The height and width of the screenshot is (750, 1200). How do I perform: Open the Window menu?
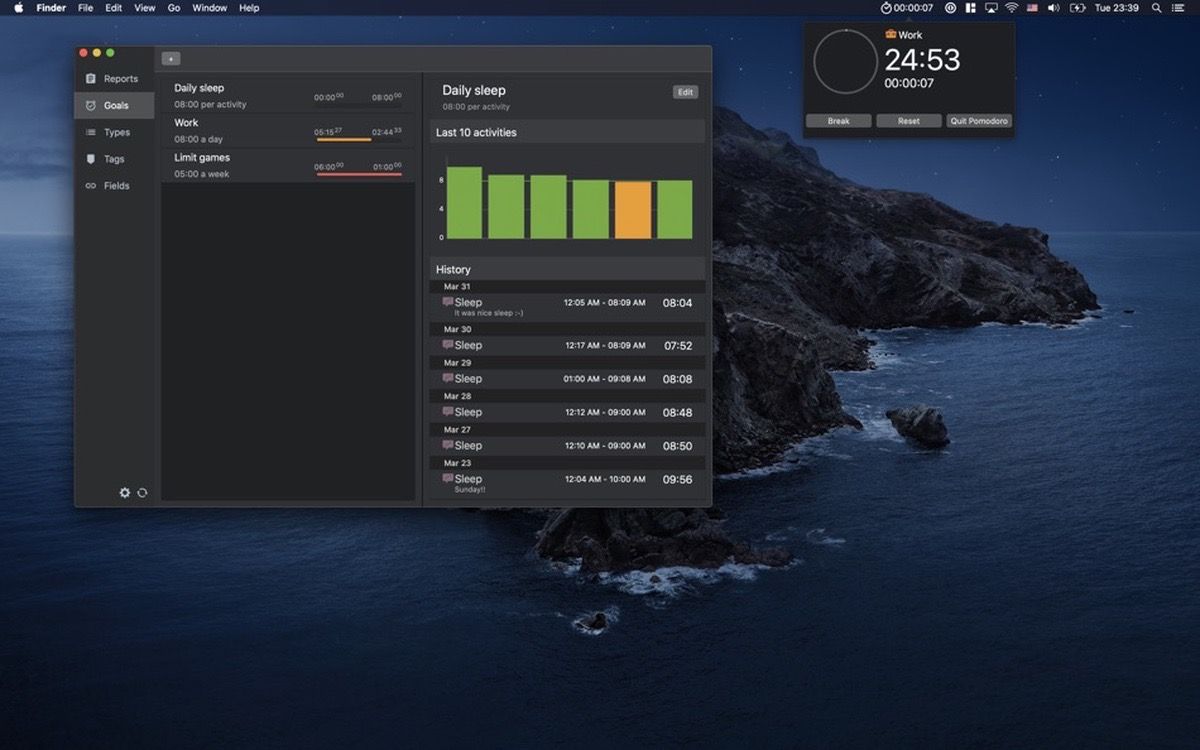point(209,7)
